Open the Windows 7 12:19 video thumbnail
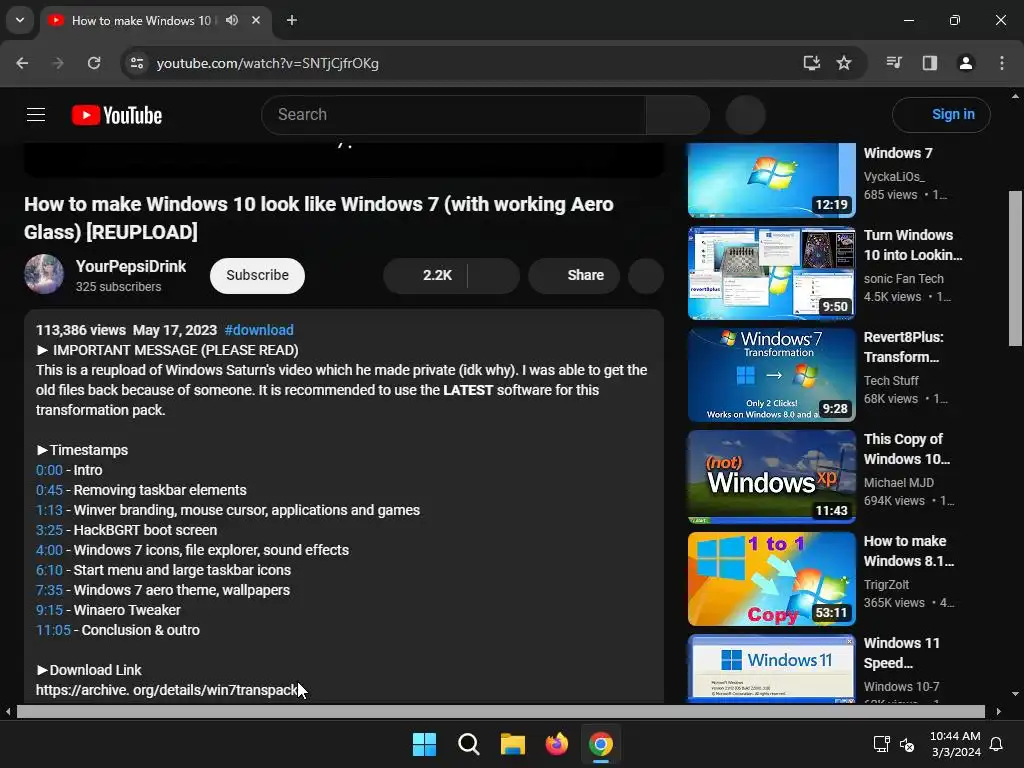The image size is (1024, 768). click(x=771, y=180)
